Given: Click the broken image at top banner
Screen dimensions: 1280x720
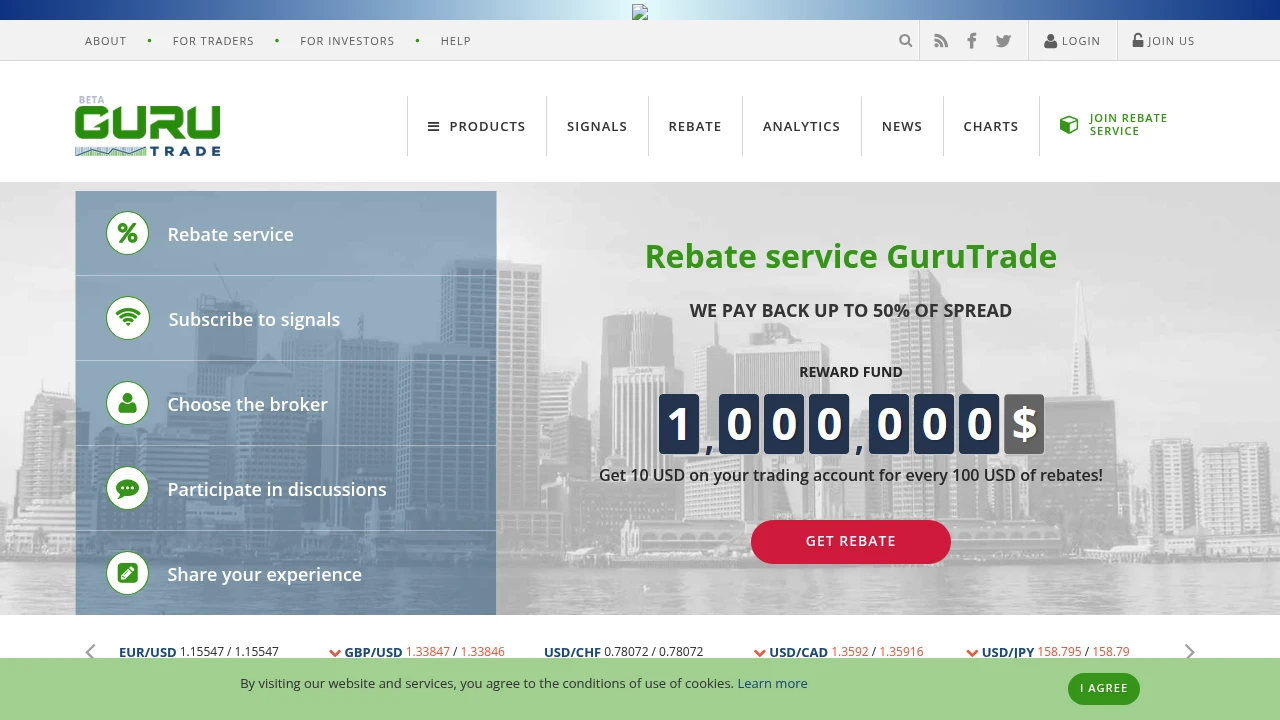Looking at the screenshot, I should 640,12.
